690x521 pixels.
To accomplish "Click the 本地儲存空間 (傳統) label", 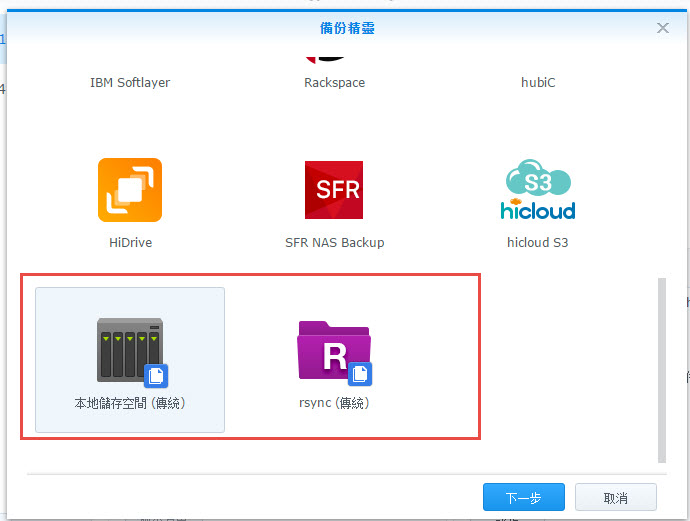I will (130, 403).
